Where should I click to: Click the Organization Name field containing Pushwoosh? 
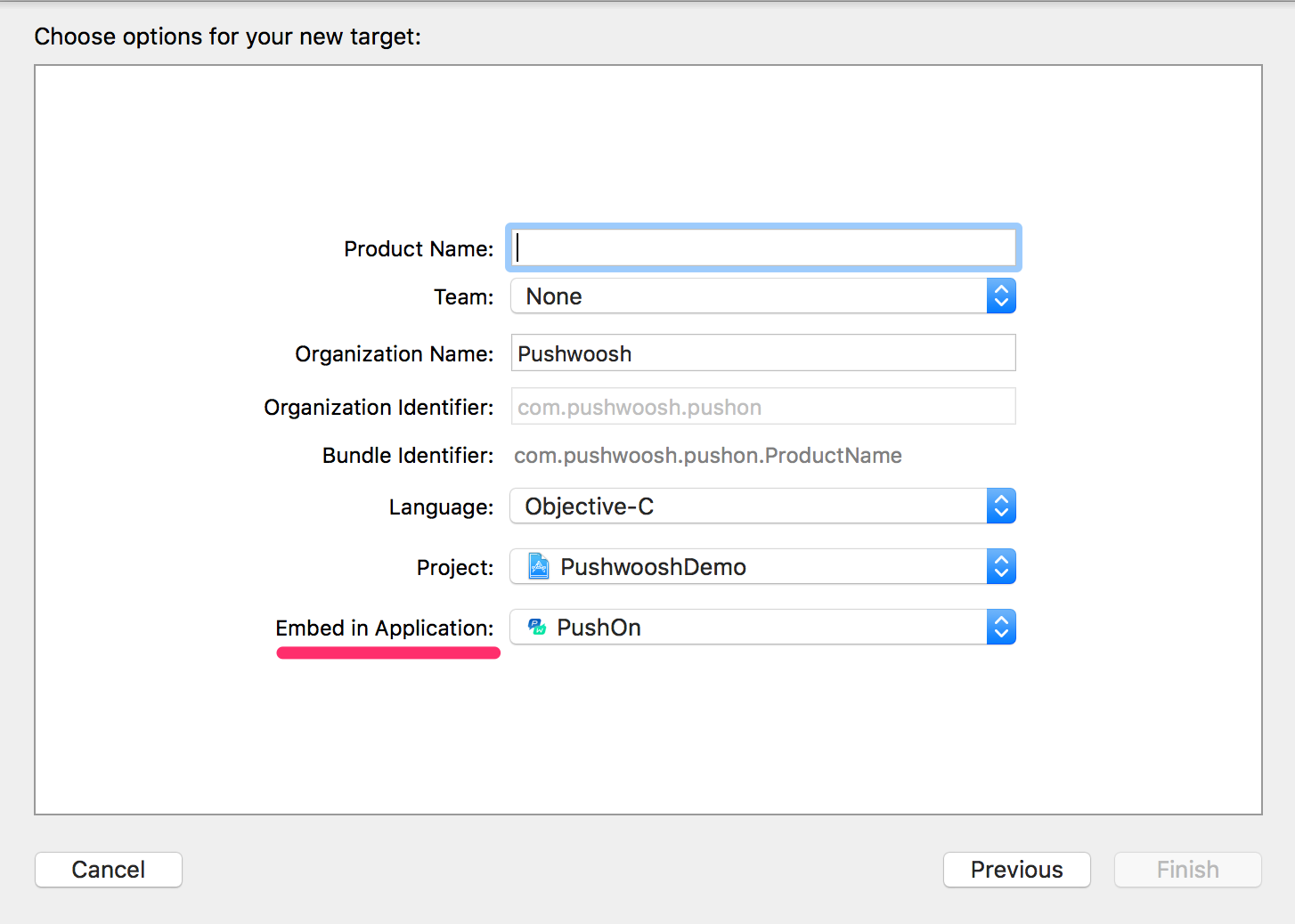click(763, 353)
